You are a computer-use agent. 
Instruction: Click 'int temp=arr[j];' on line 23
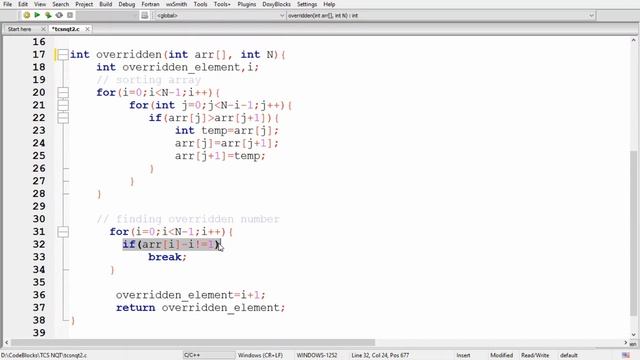(x=227, y=130)
